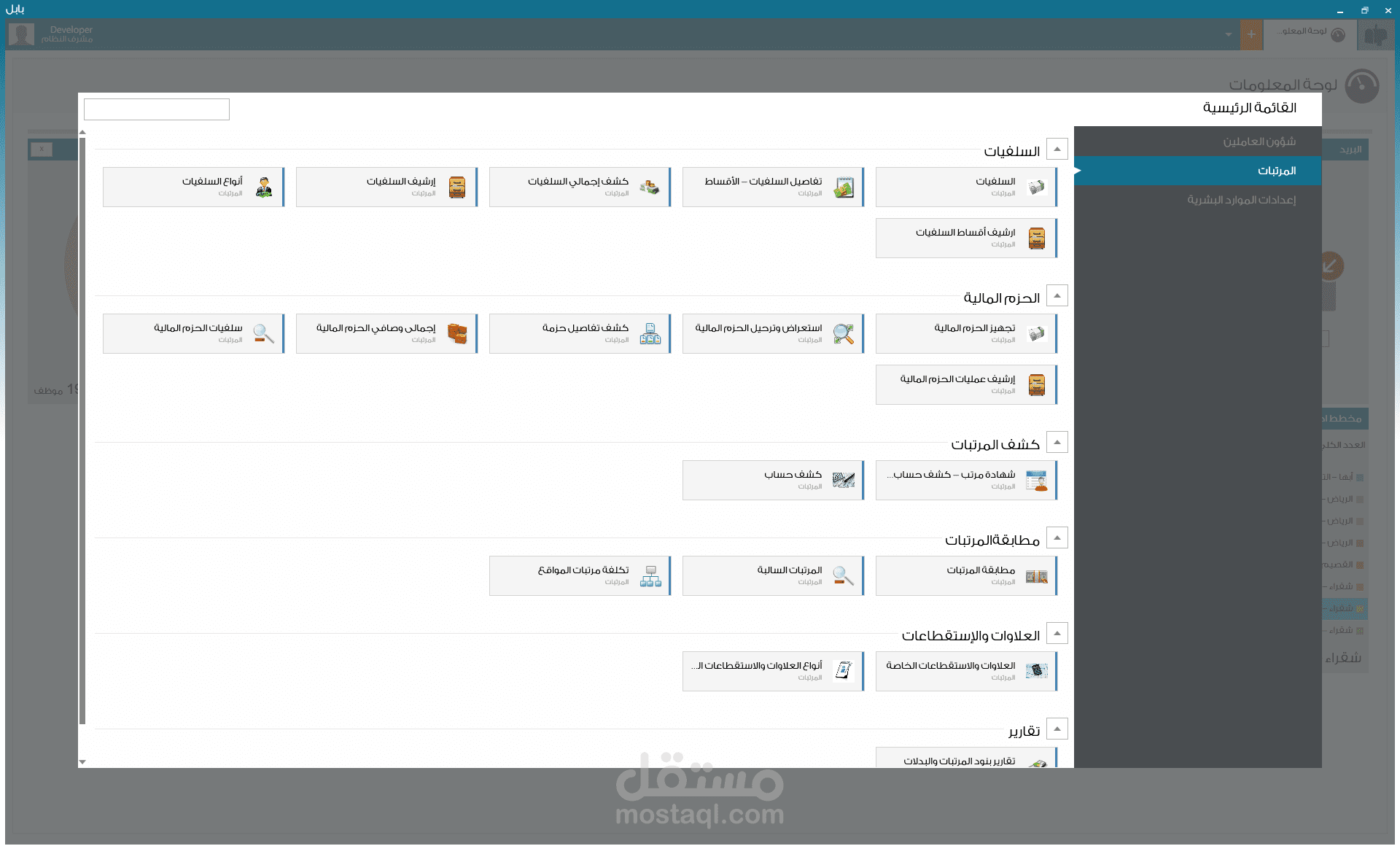This screenshot has height=846, width=1400.
Task: Open كشف تفاصيل حزمة network icon
Action: coord(650,334)
